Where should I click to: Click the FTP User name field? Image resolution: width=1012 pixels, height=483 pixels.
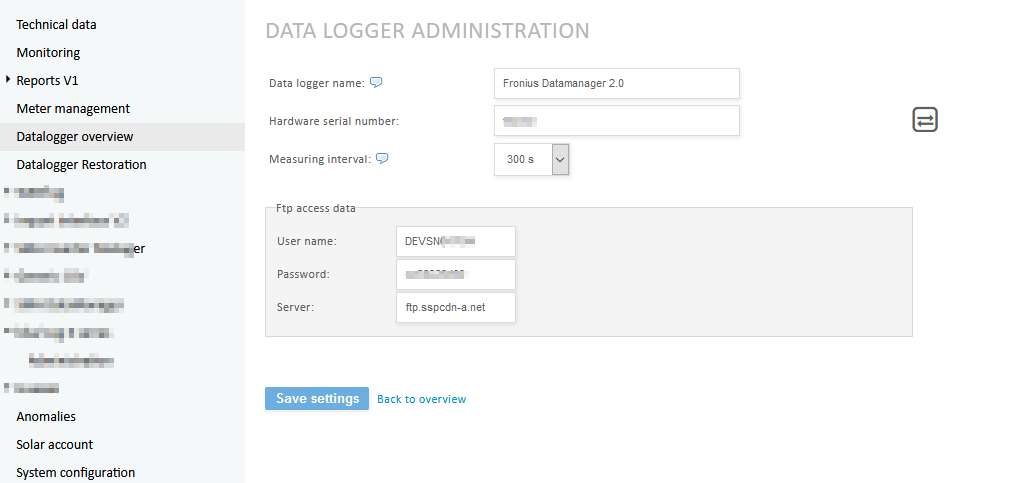click(x=455, y=241)
